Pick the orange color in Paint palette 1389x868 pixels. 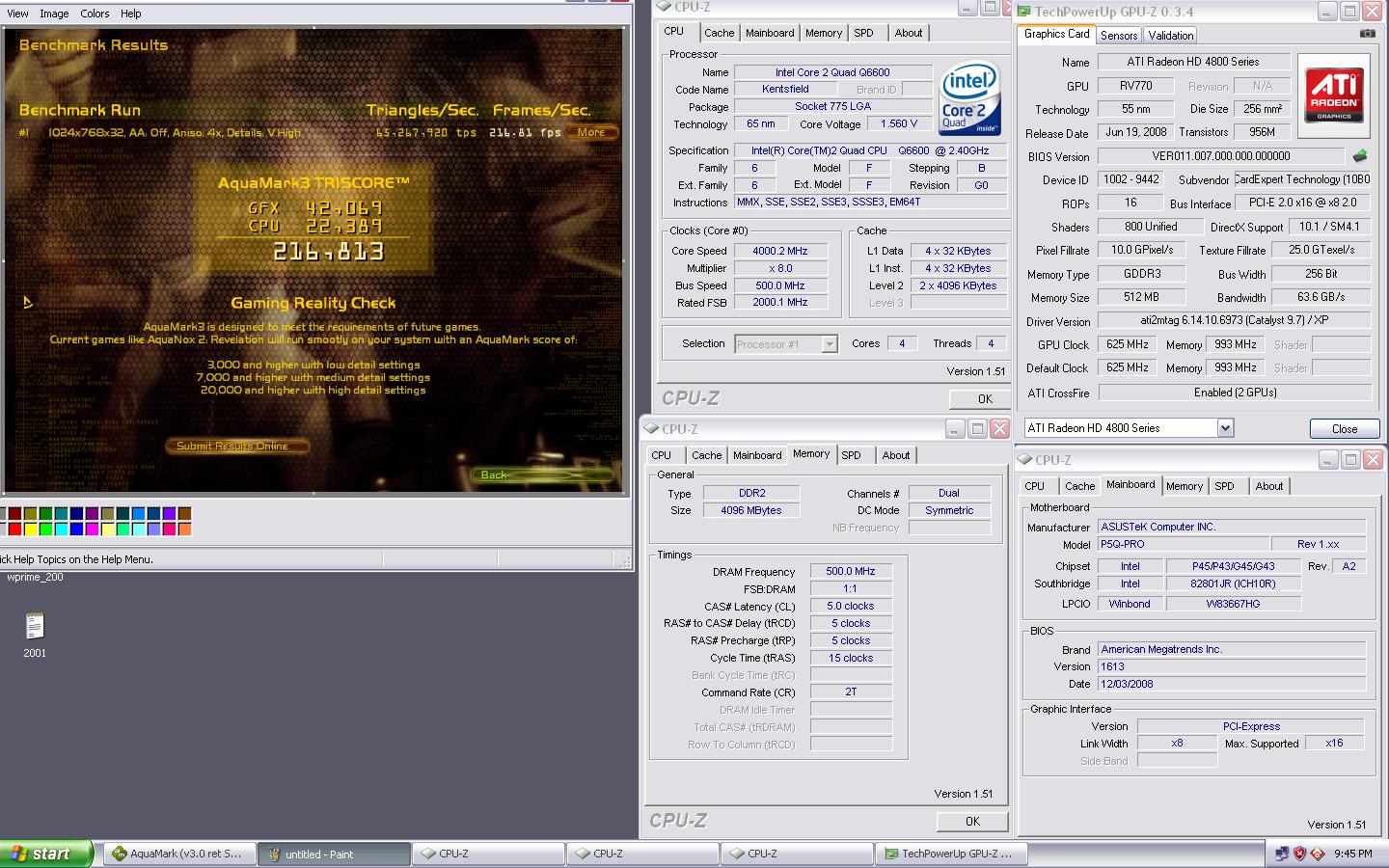coord(184,529)
